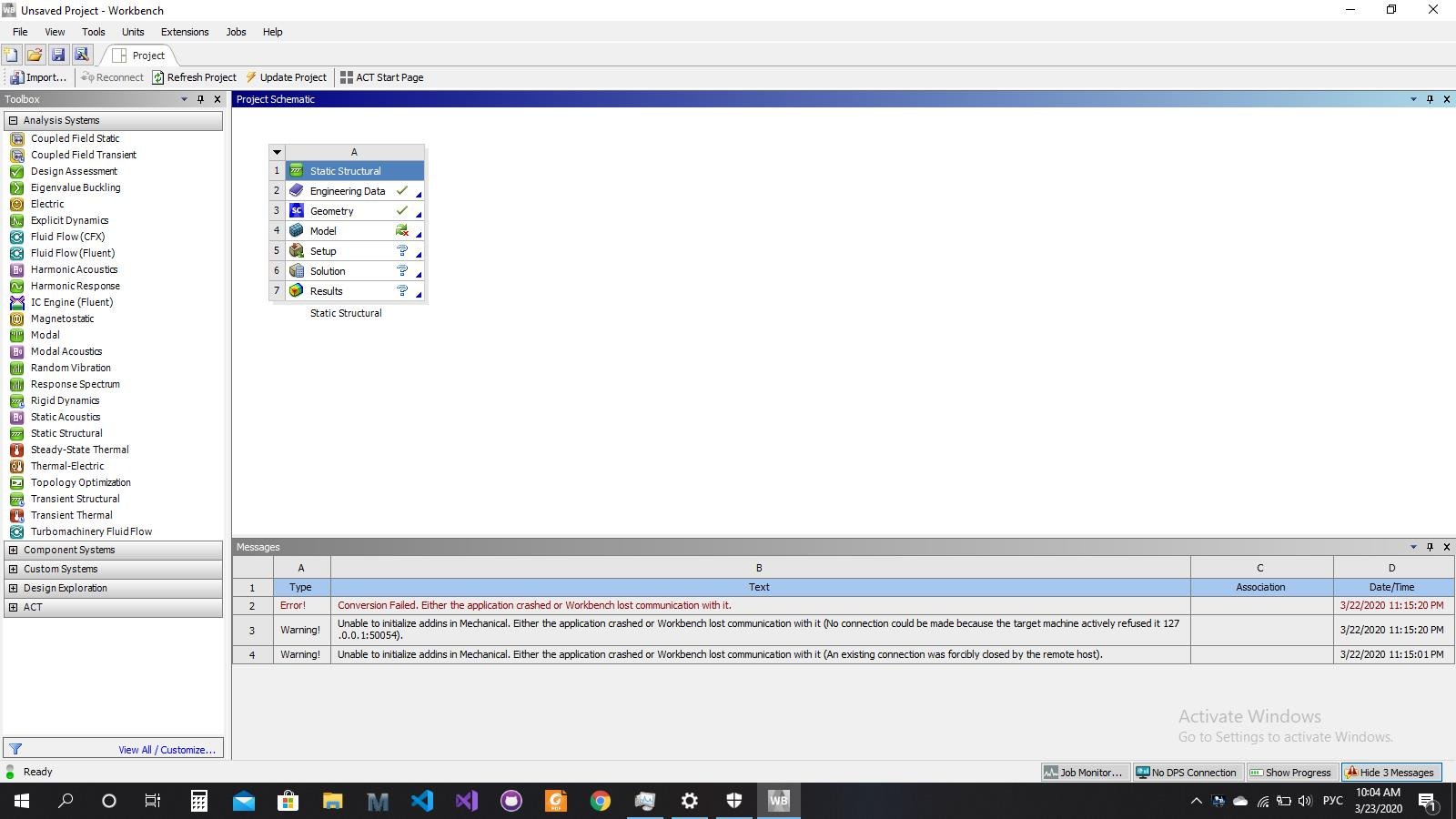Pin the Messages panel

pyautogui.click(x=1430, y=547)
